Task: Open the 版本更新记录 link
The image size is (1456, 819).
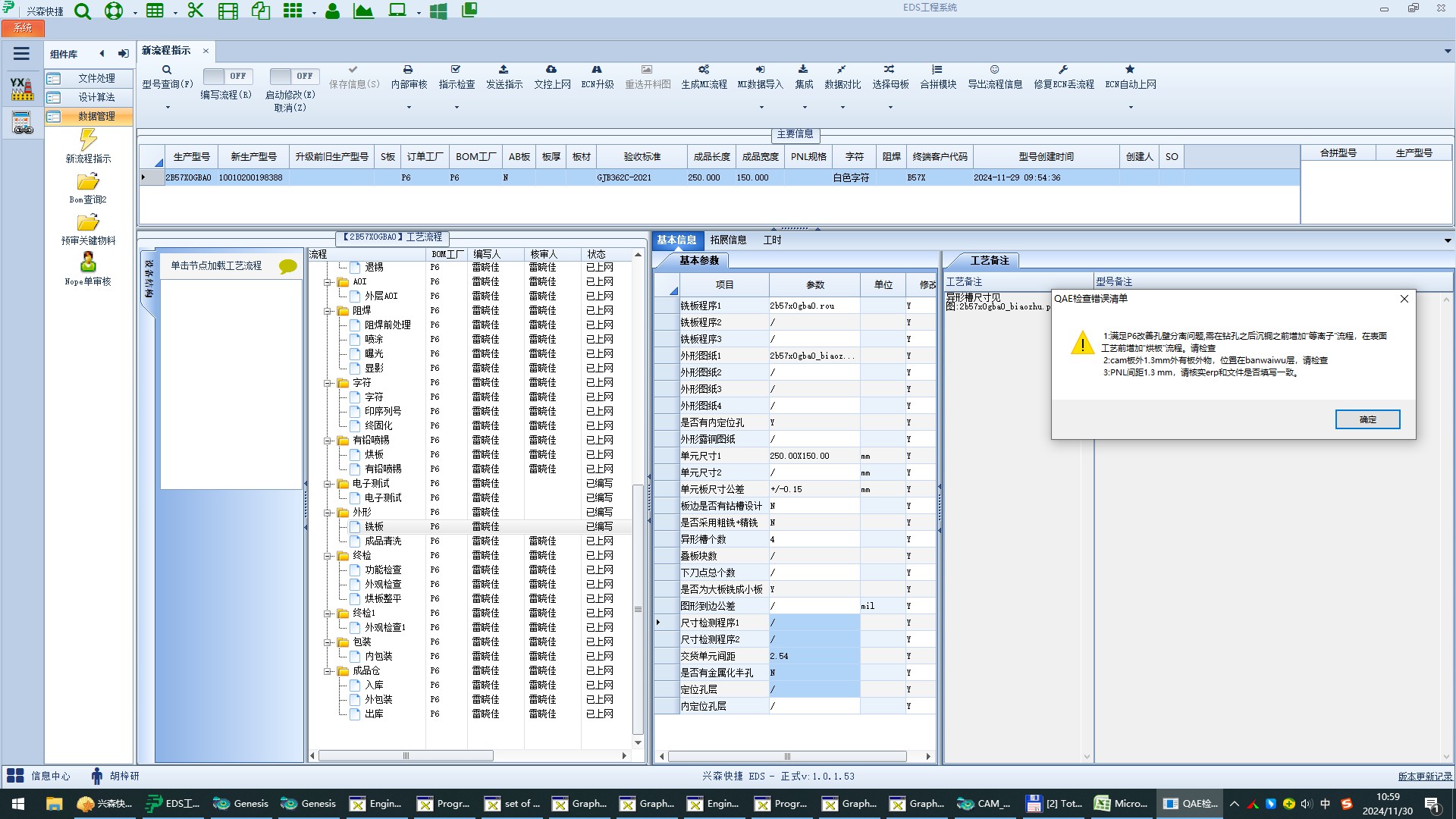Action: coord(1424,777)
